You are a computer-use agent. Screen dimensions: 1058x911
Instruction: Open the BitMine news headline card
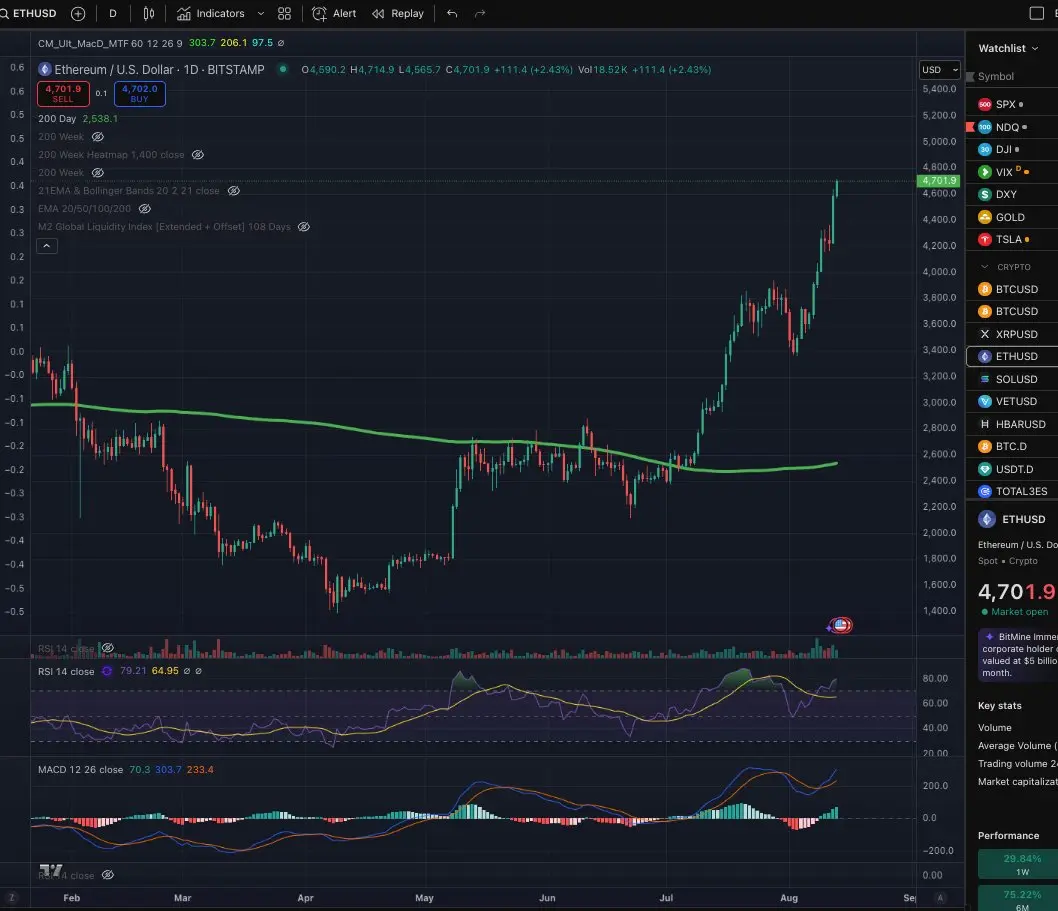(1018, 655)
